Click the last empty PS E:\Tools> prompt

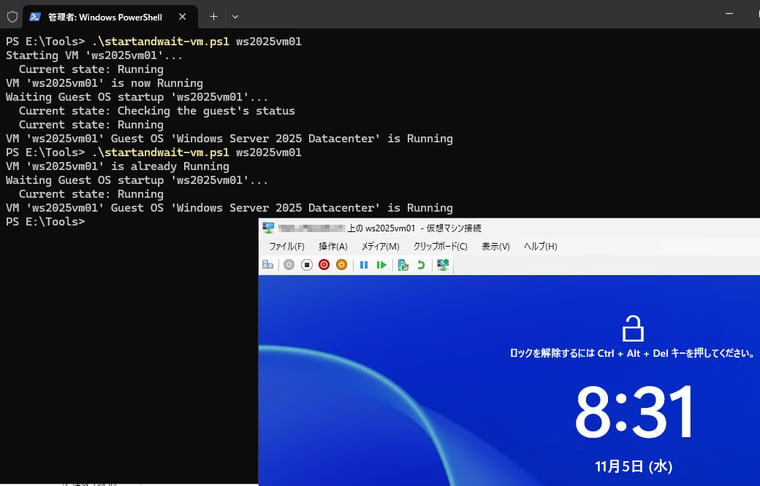click(x=45, y=221)
